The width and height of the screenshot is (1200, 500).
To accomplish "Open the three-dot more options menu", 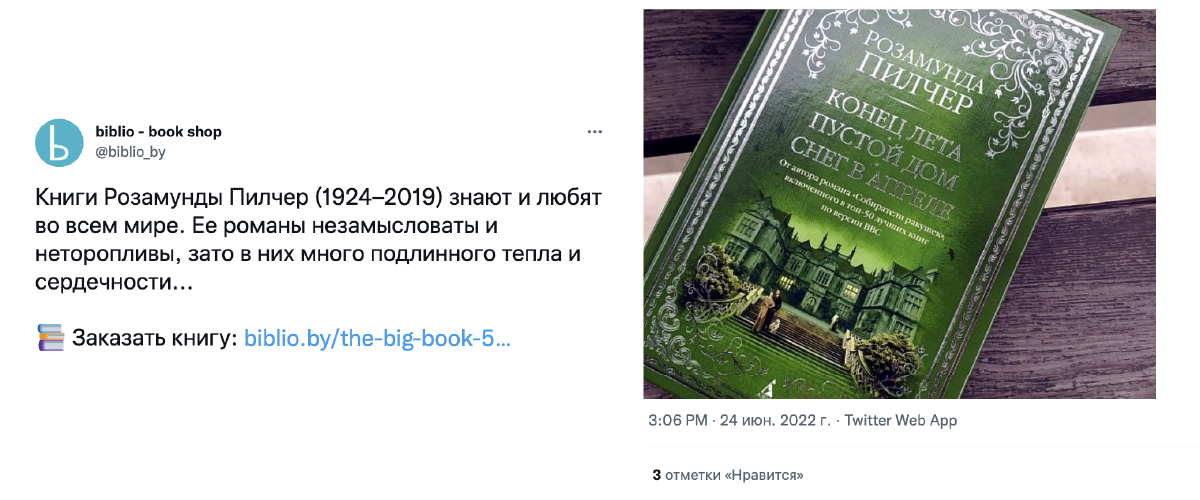I will point(595,132).
